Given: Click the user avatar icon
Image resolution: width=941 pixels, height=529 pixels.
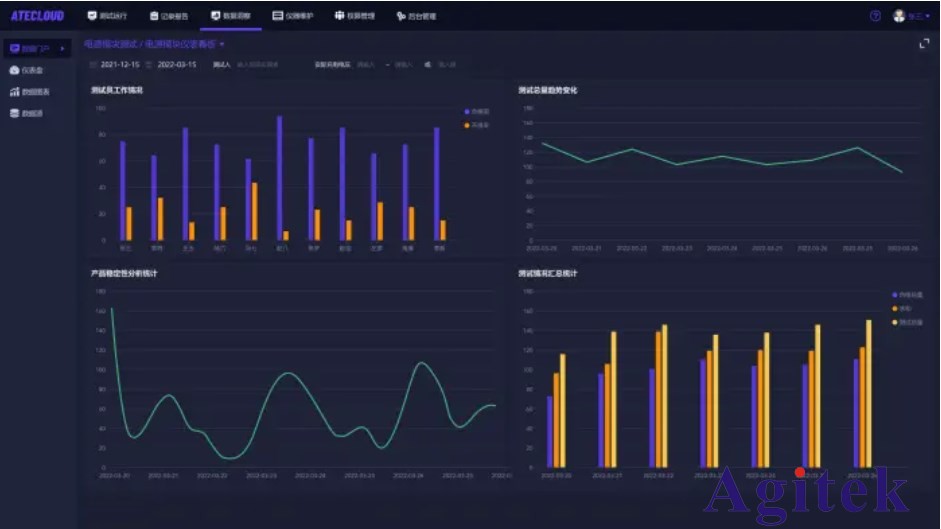Looking at the screenshot, I should [898, 16].
